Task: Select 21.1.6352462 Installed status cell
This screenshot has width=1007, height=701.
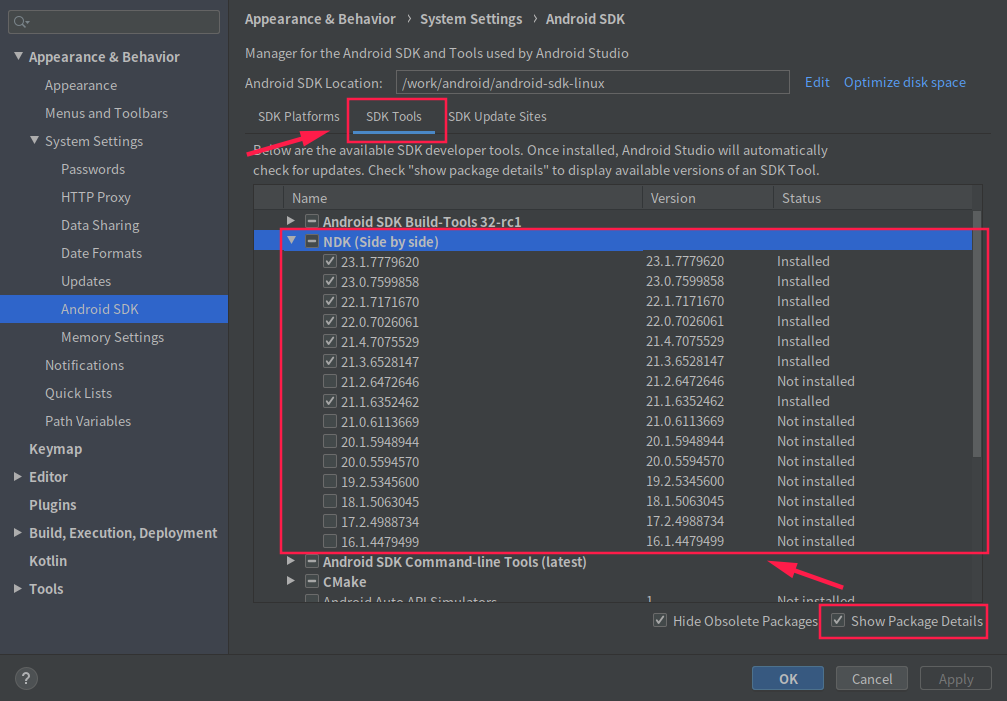Action: click(x=803, y=401)
